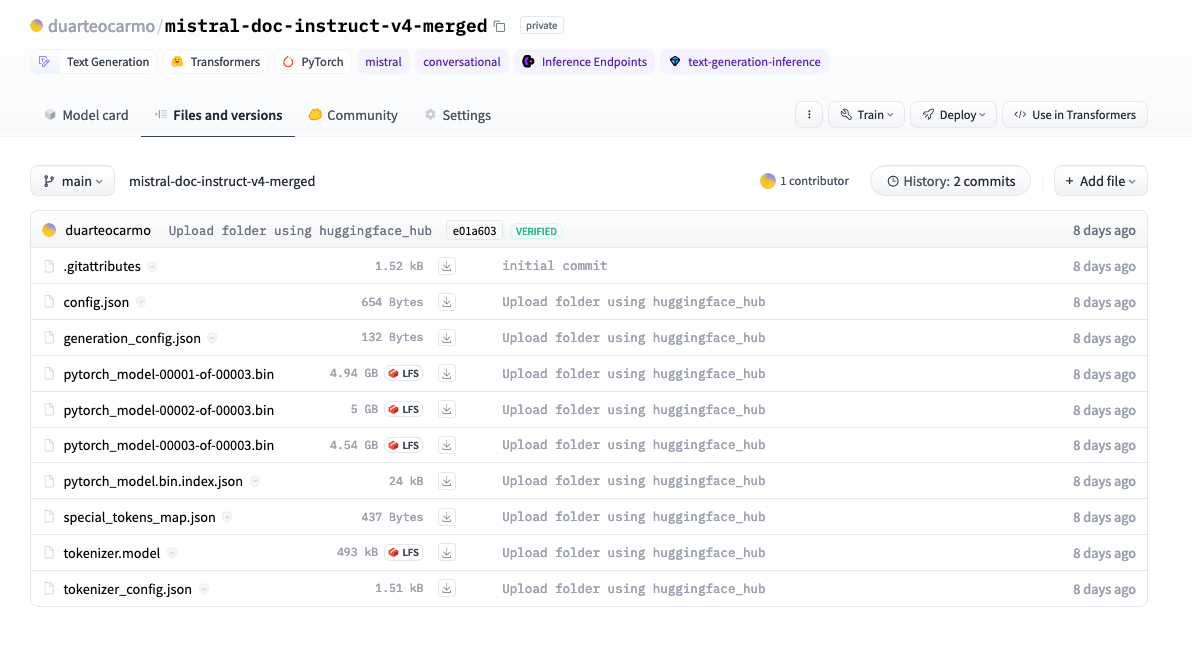This screenshot has height=656, width=1192.
Task: Open the three-dot more options menu
Action: 809,115
